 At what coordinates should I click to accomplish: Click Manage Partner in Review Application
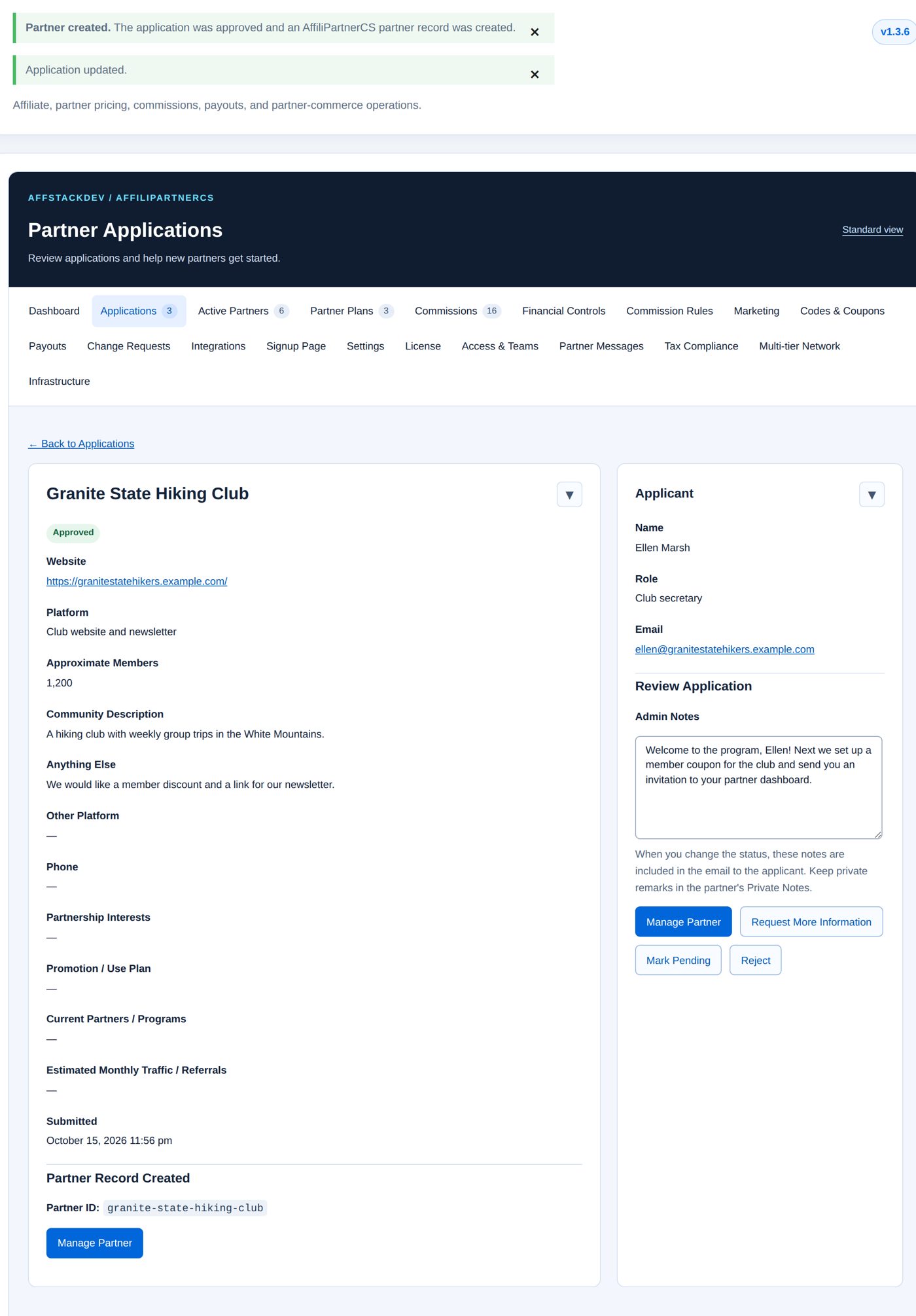[683, 921]
